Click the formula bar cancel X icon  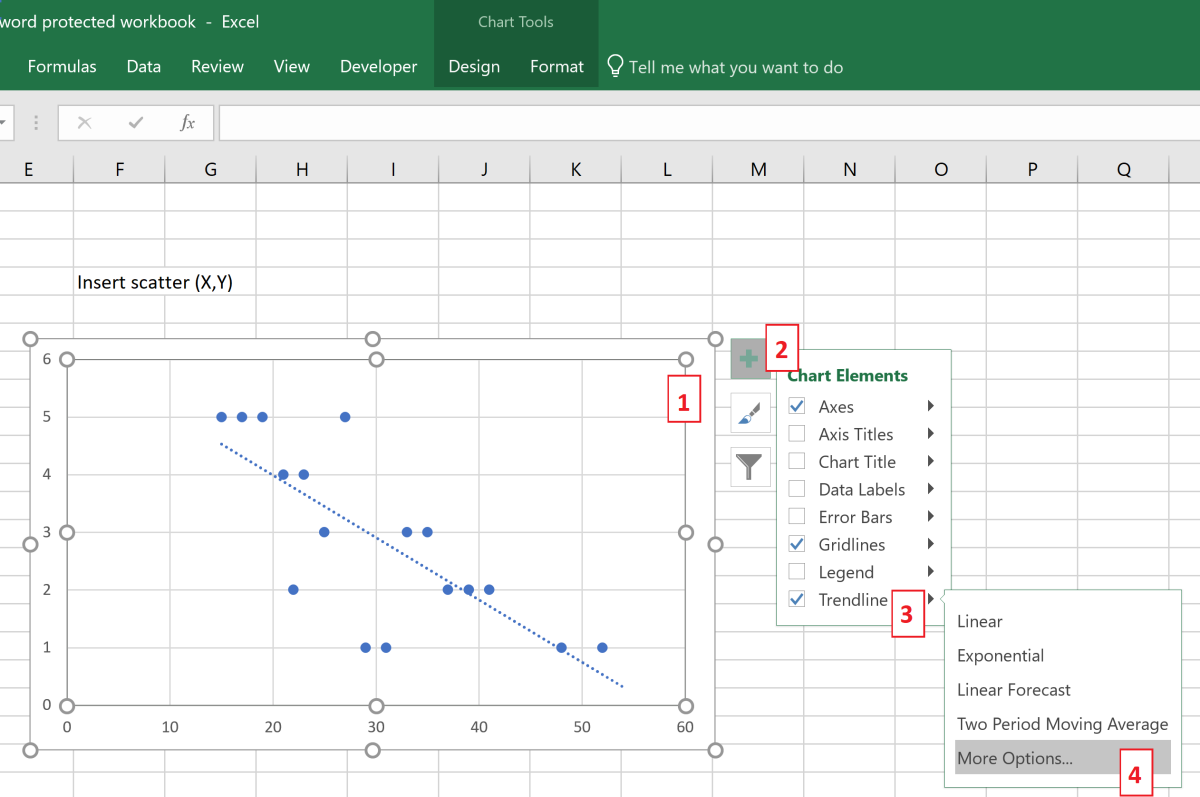[84, 123]
